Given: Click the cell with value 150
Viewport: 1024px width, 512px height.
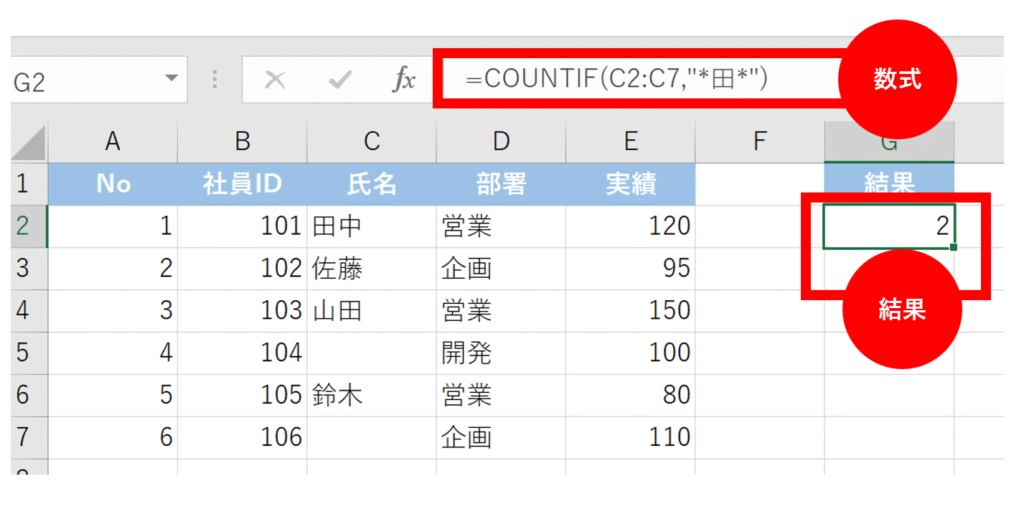Looking at the screenshot, I should [630, 311].
